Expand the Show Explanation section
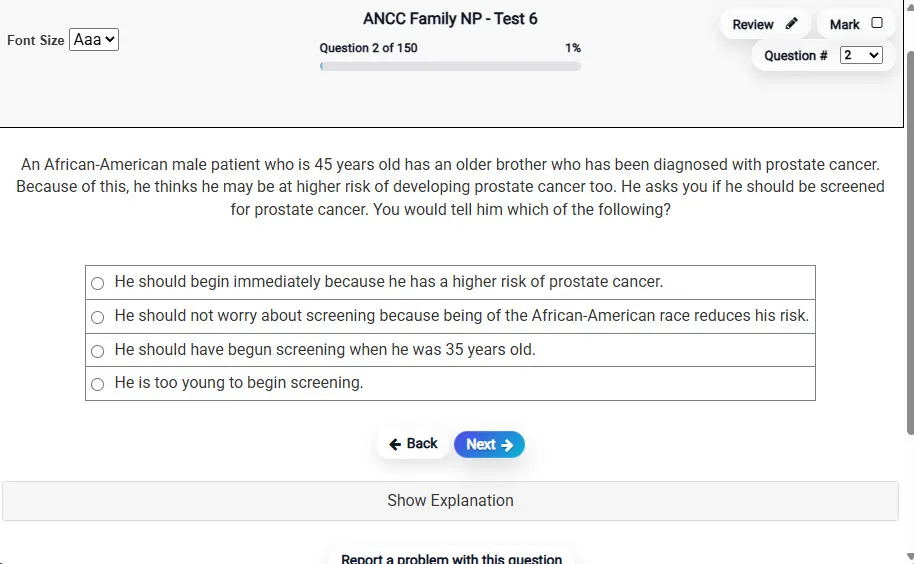The height and width of the screenshot is (564, 914). [x=450, y=500]
